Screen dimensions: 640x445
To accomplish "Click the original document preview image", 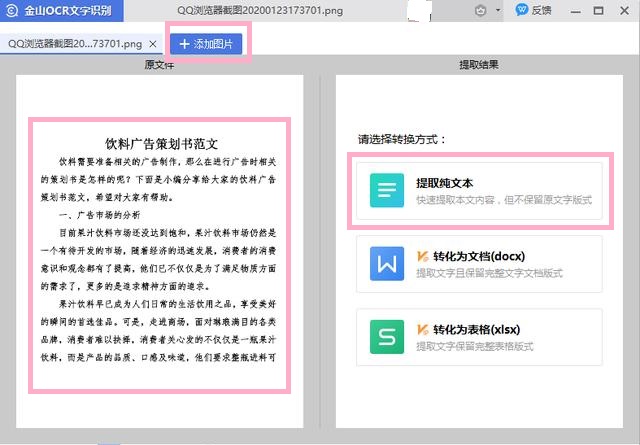I will click(x=160, y=256).
